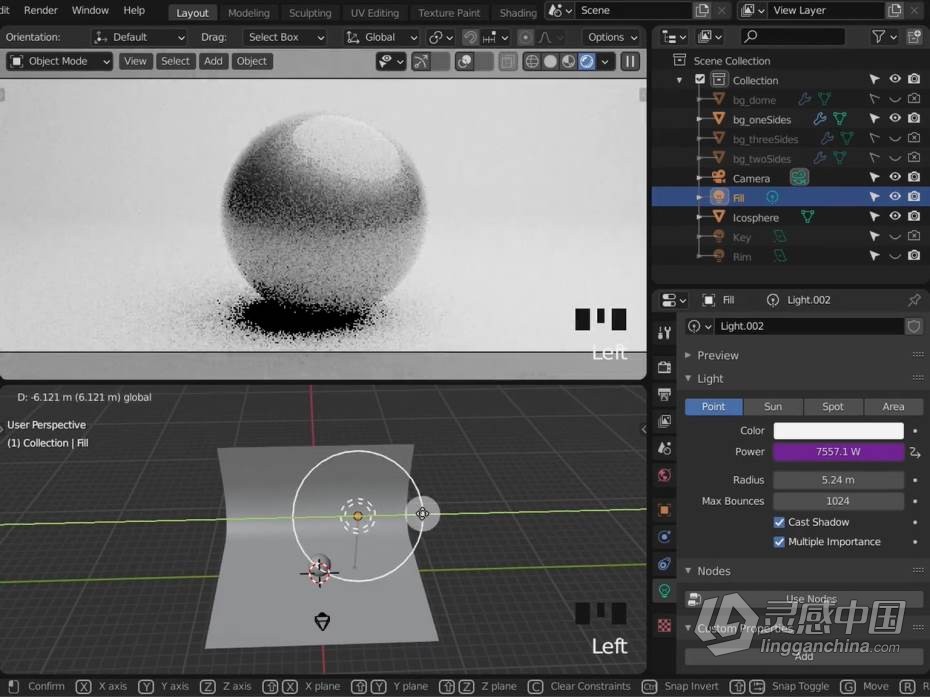Hide the Collection via eye icon
This screenshot has width=930, height=697.
[x=894, y=79]
